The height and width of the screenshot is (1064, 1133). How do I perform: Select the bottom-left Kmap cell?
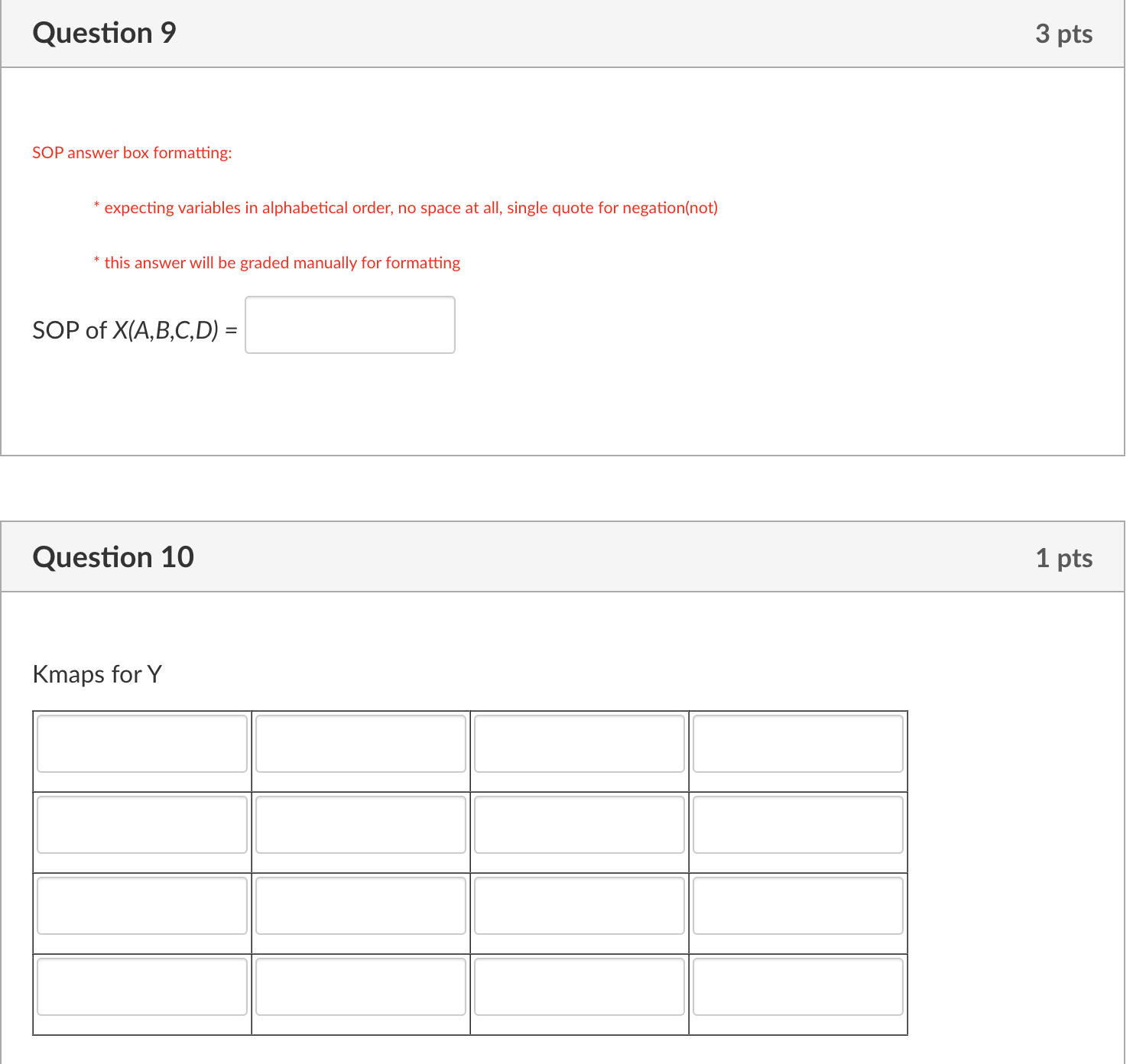tap(142, 987)
